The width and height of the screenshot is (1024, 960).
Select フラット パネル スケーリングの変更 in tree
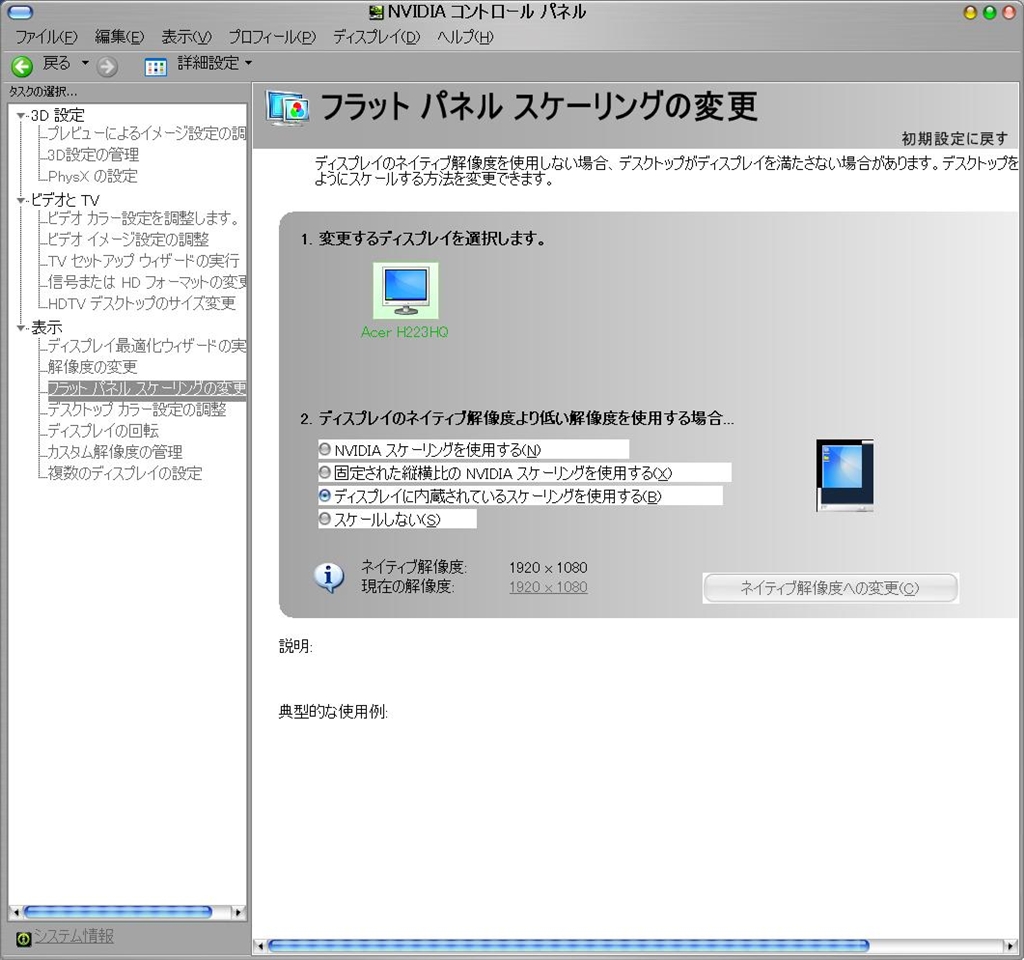(x=146, y=389)
